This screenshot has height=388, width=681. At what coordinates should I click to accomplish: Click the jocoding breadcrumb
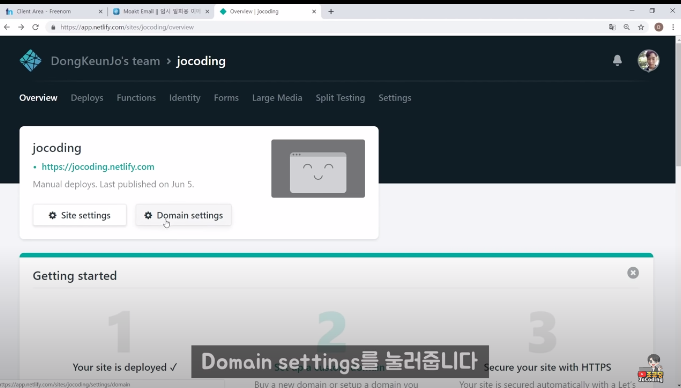[x=201, y=61]
